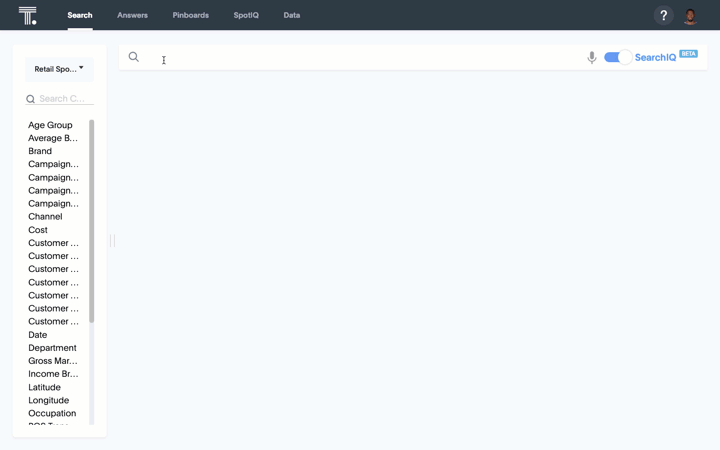Select the Channel column

click(45, 217)
